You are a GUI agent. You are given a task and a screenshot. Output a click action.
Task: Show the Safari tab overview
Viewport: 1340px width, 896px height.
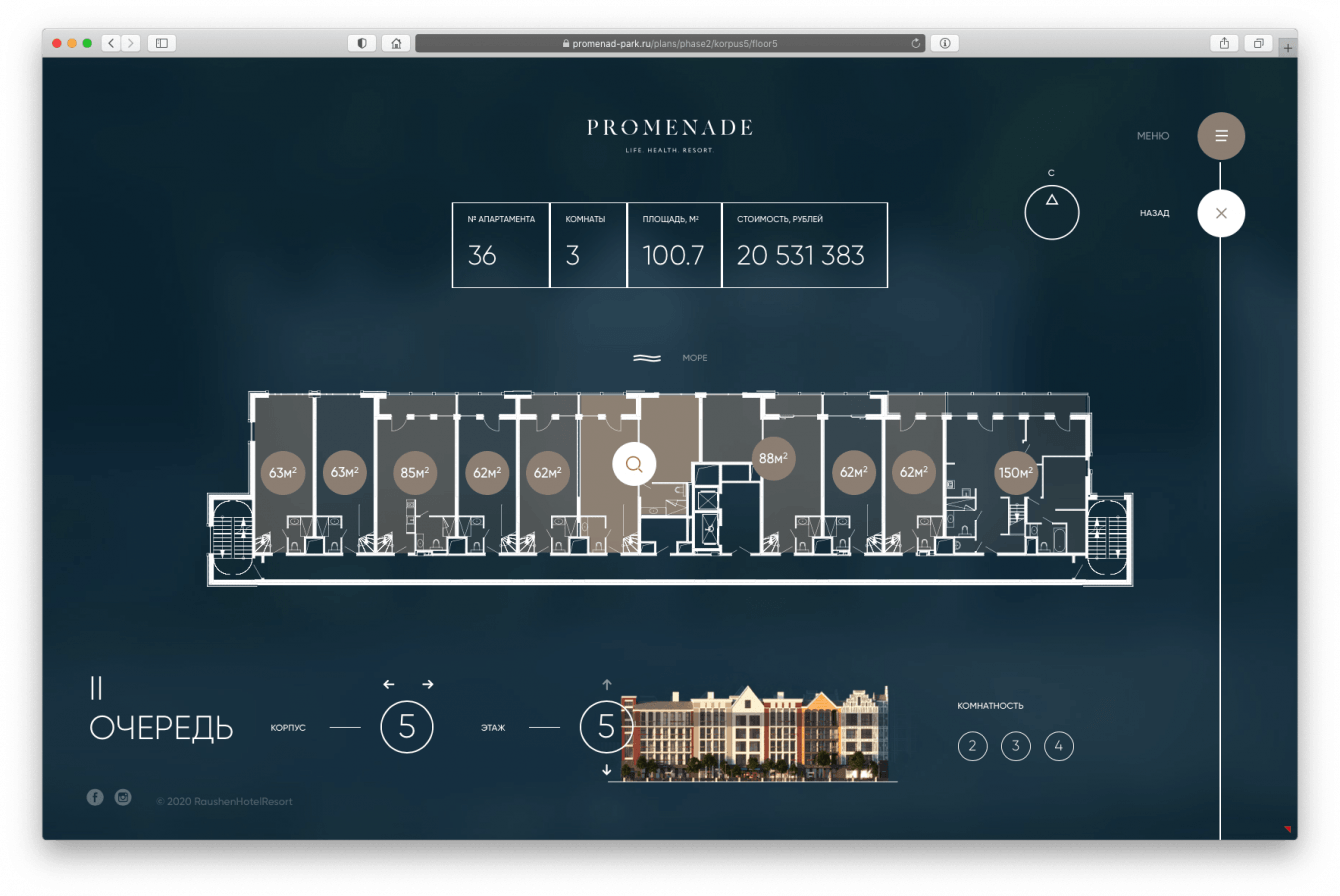click(1258, 43)
